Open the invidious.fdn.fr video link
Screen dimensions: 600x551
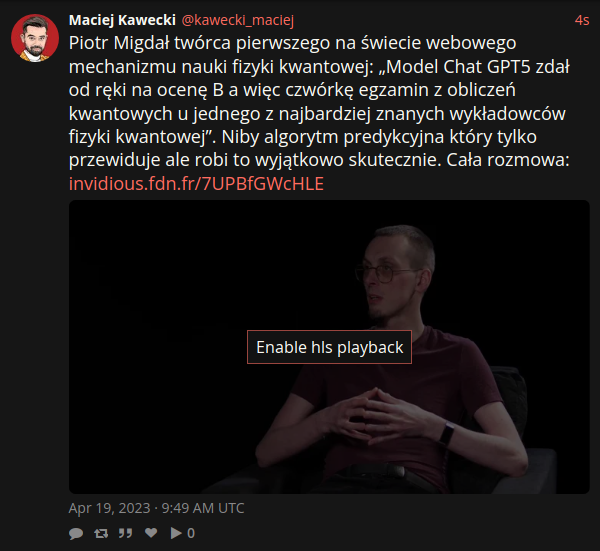point(196,184)
